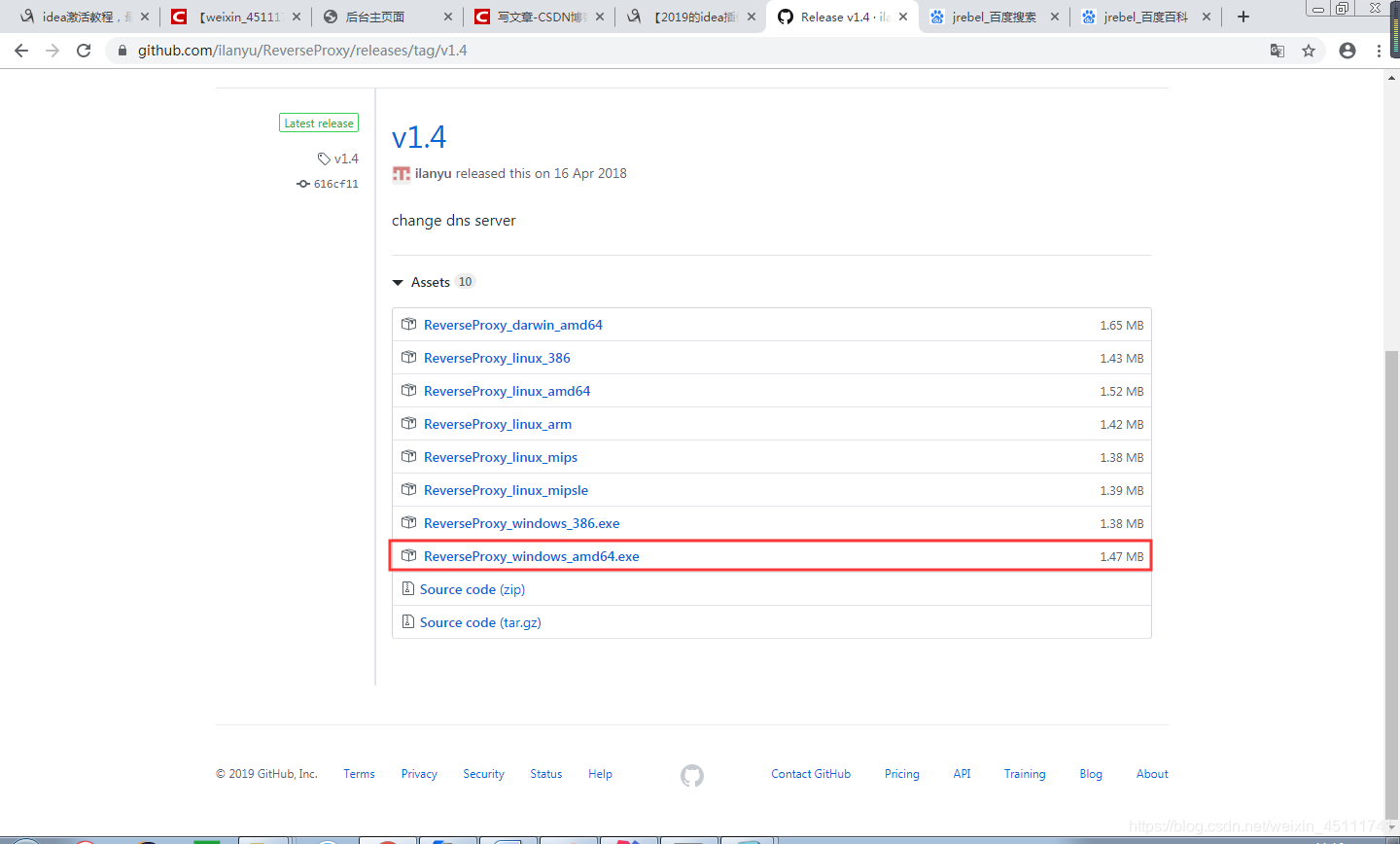Download ReverseProxy_linux_amd64
The width and height of the screenshot is (1400, 844).
coord(507,391)
